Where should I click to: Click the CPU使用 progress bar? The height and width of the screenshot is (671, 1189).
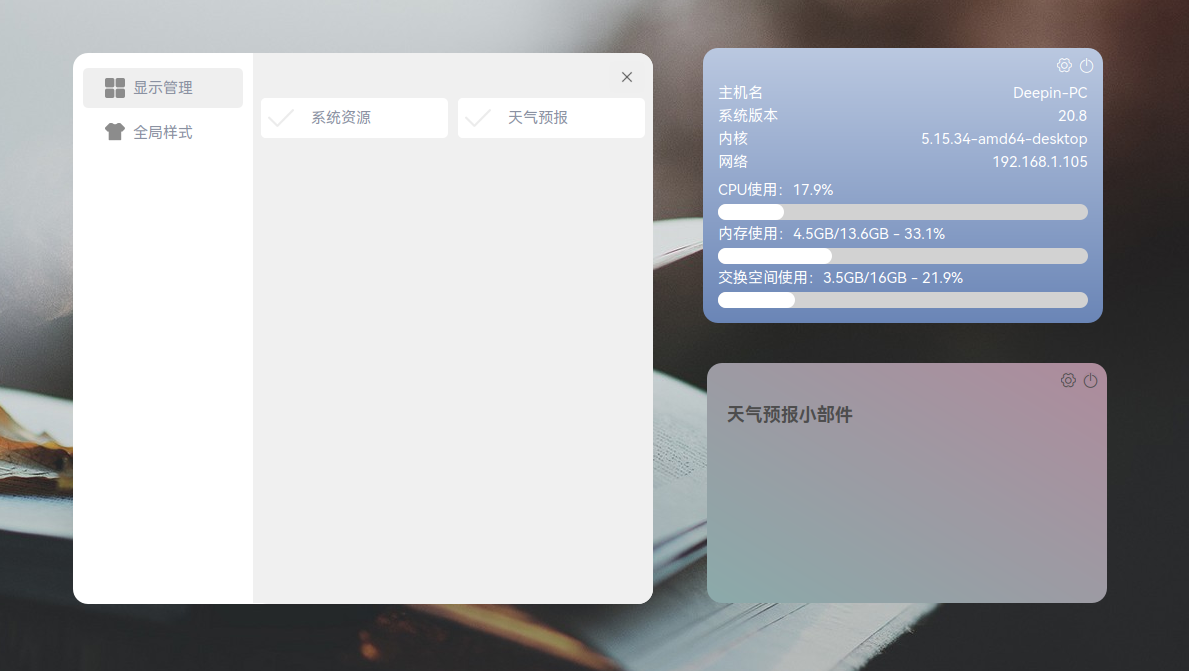tap(903, 212)
